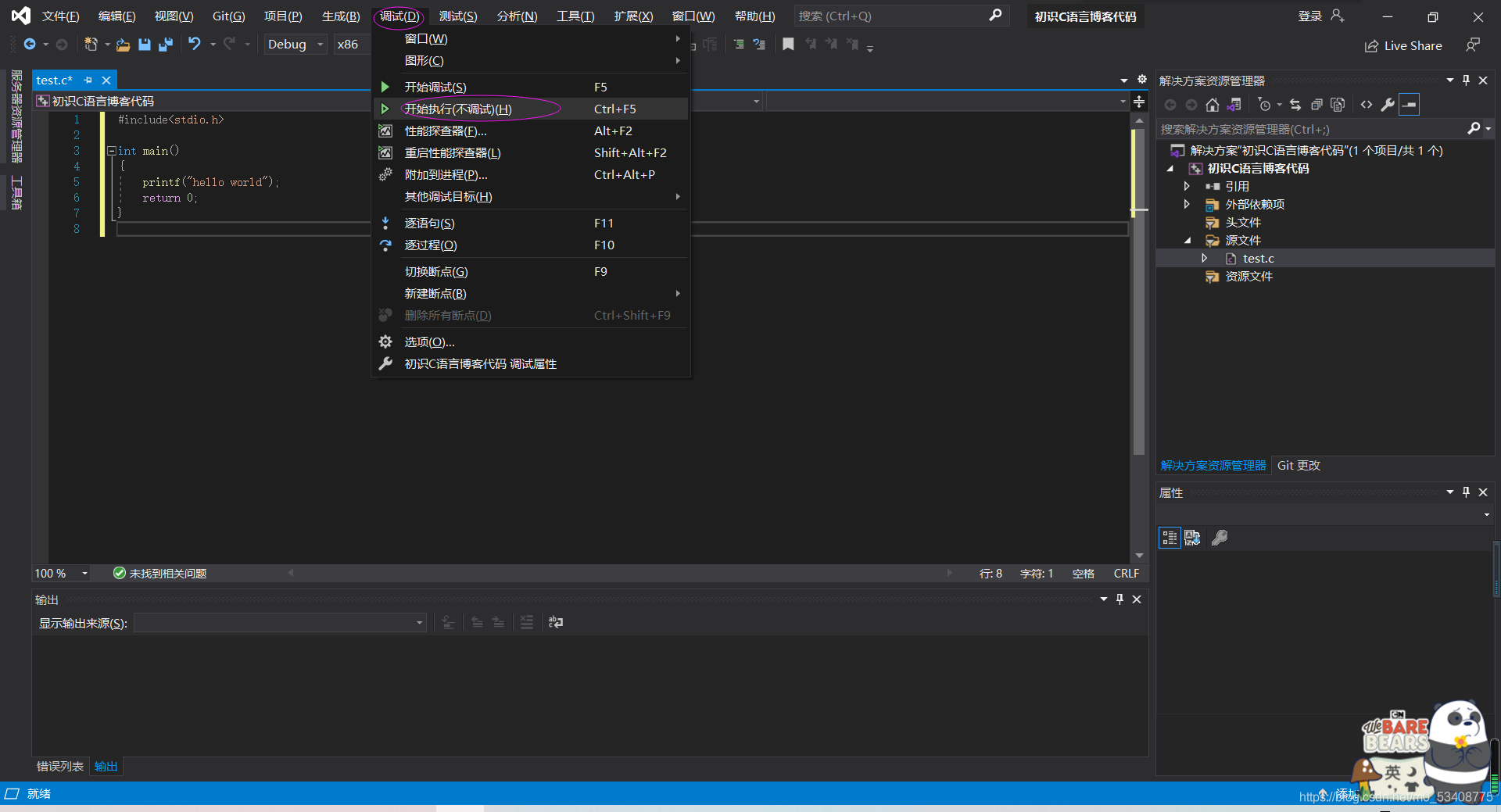Click pending changes filter clock icon
Viewport: 1501px width, 812px height.
click(1265, 105)
